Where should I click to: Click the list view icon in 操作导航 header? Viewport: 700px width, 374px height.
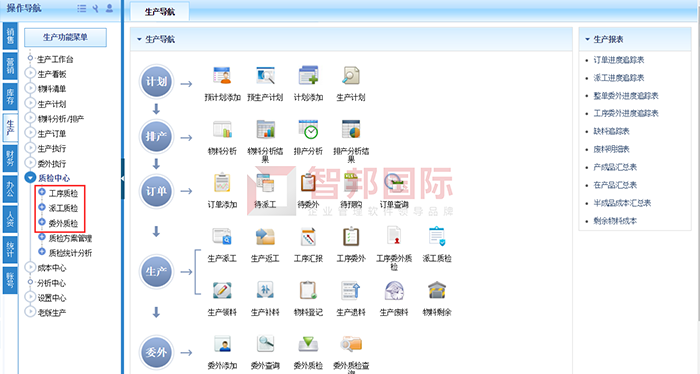(x=82, y=8)
